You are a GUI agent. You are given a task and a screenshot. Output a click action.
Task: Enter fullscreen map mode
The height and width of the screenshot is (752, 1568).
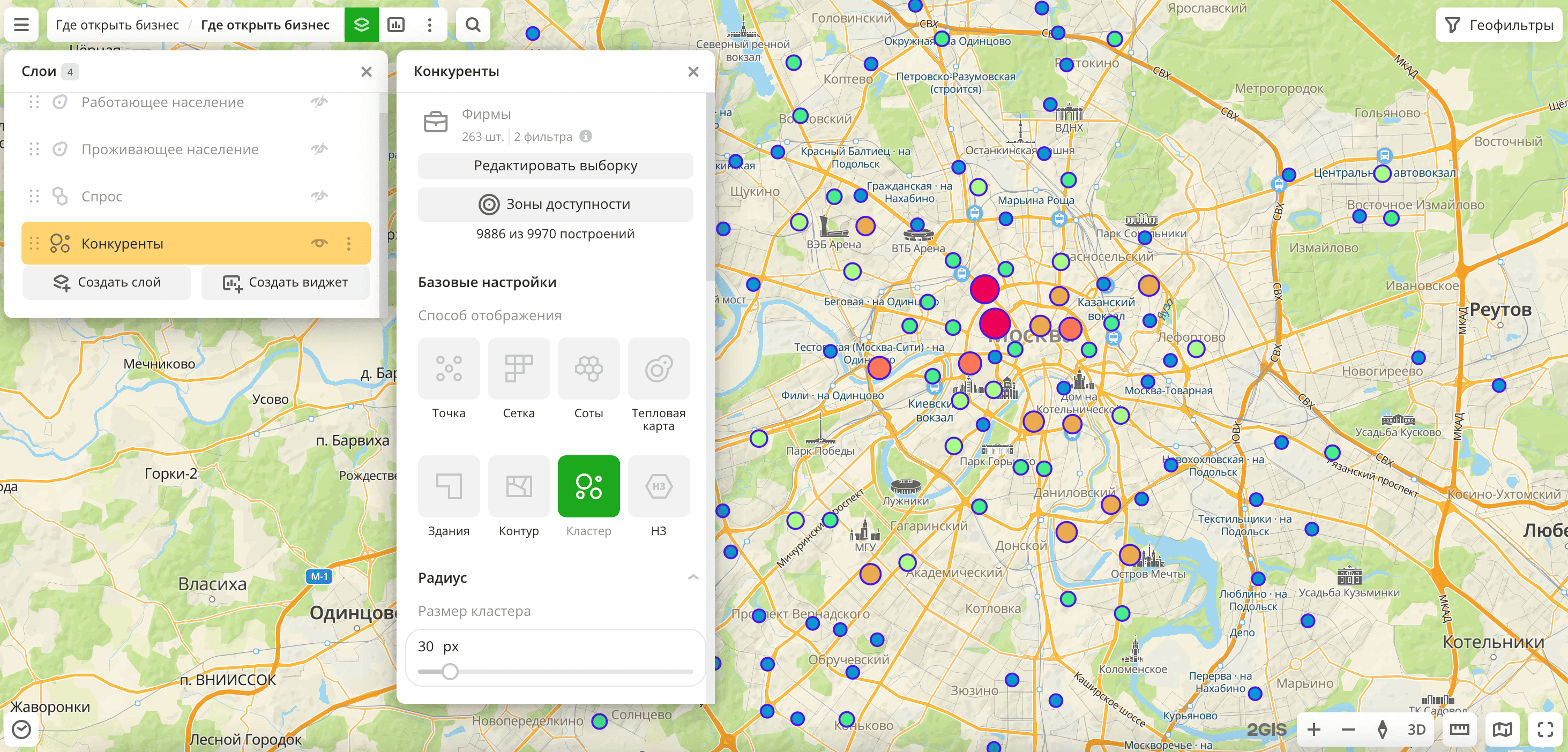[x=1545, y=729]
